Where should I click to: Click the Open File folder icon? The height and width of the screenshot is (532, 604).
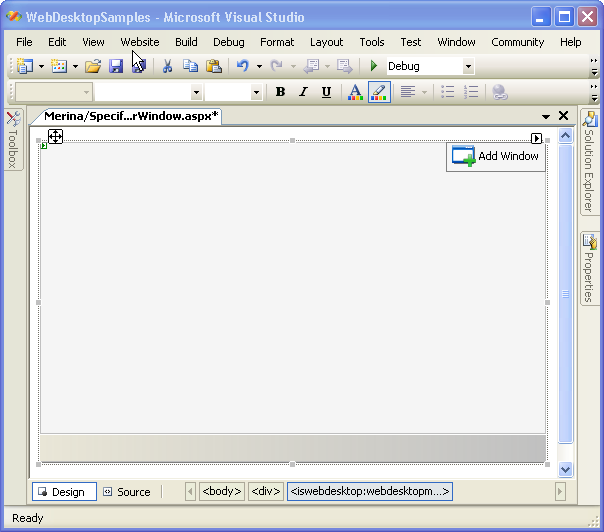click(92, 66)
